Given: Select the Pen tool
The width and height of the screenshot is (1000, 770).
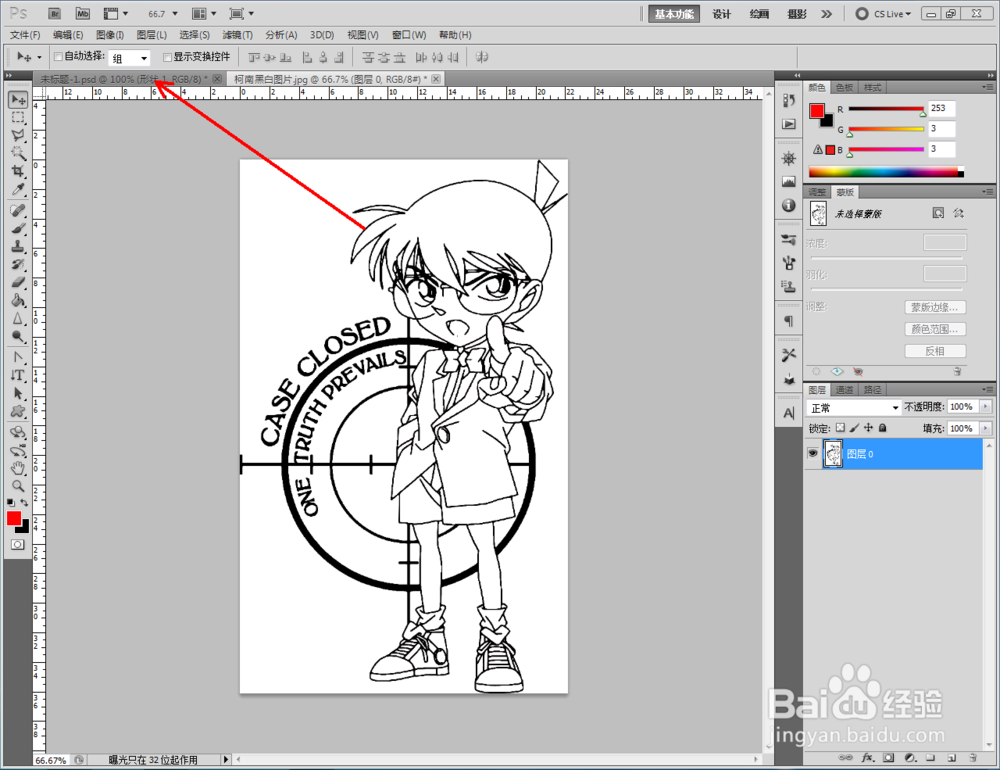Looking at the screenshot, I should pyautogui.click(x=18, y=357).
